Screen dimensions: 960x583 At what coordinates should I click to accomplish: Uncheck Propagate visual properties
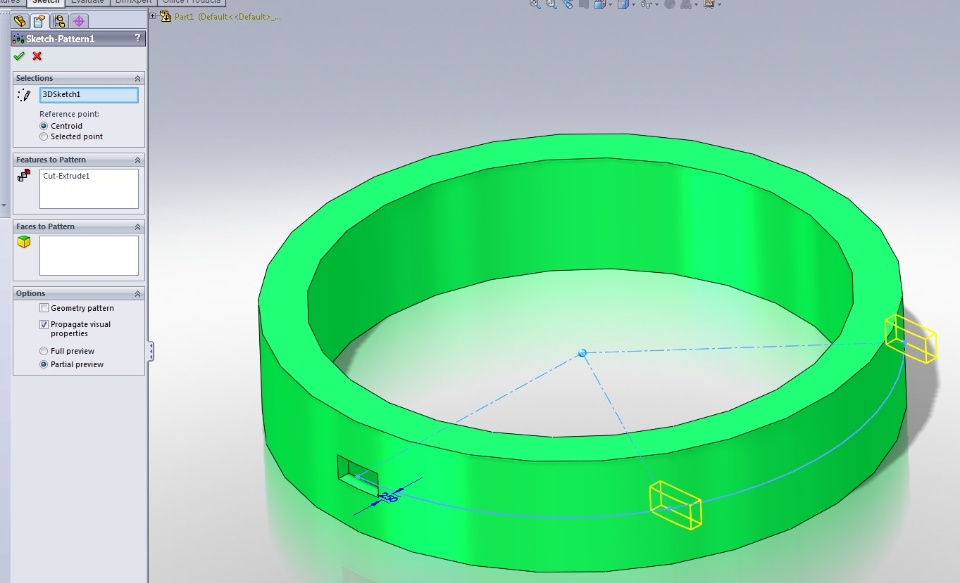click(43, 324)
